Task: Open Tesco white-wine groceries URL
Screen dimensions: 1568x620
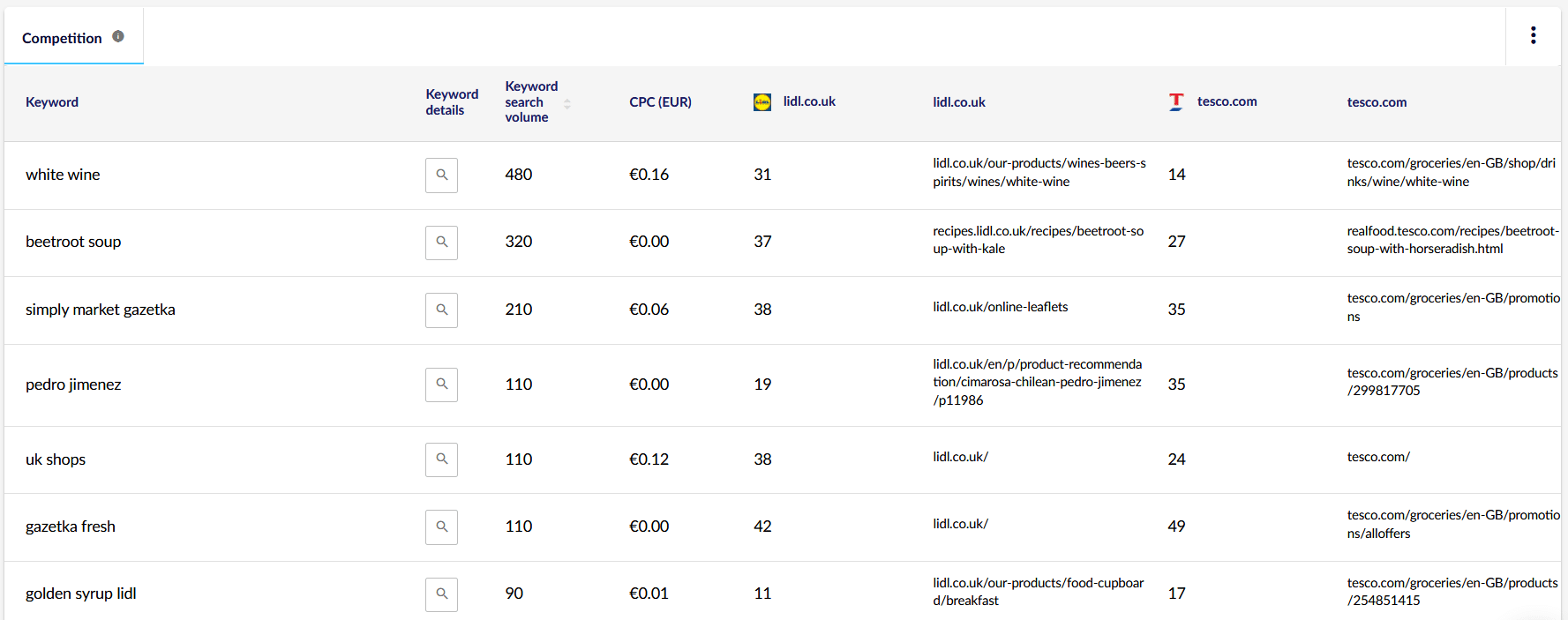Action: coord(1452,173)
